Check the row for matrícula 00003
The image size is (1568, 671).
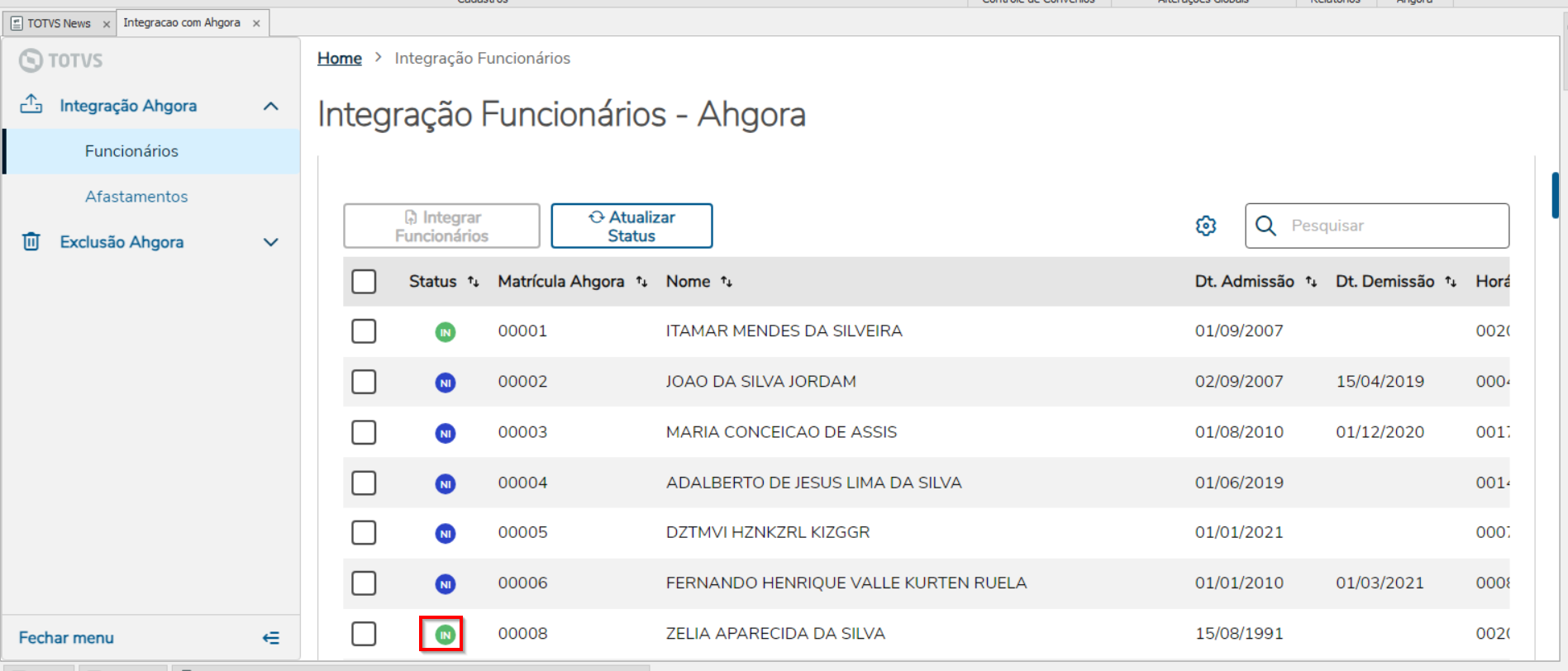point(364,432)
